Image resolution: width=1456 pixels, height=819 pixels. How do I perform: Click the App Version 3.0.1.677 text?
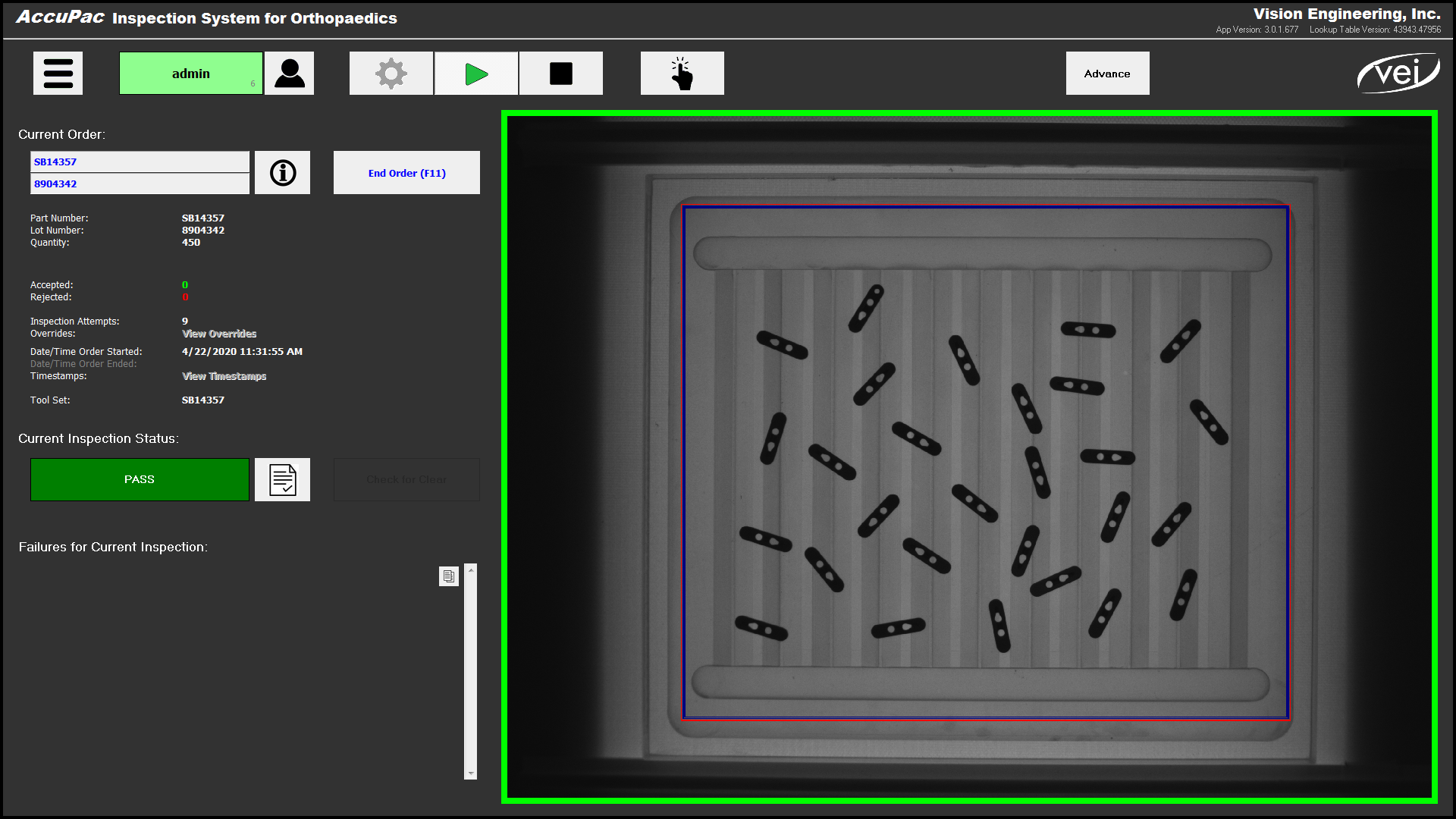pos(1257,30)
